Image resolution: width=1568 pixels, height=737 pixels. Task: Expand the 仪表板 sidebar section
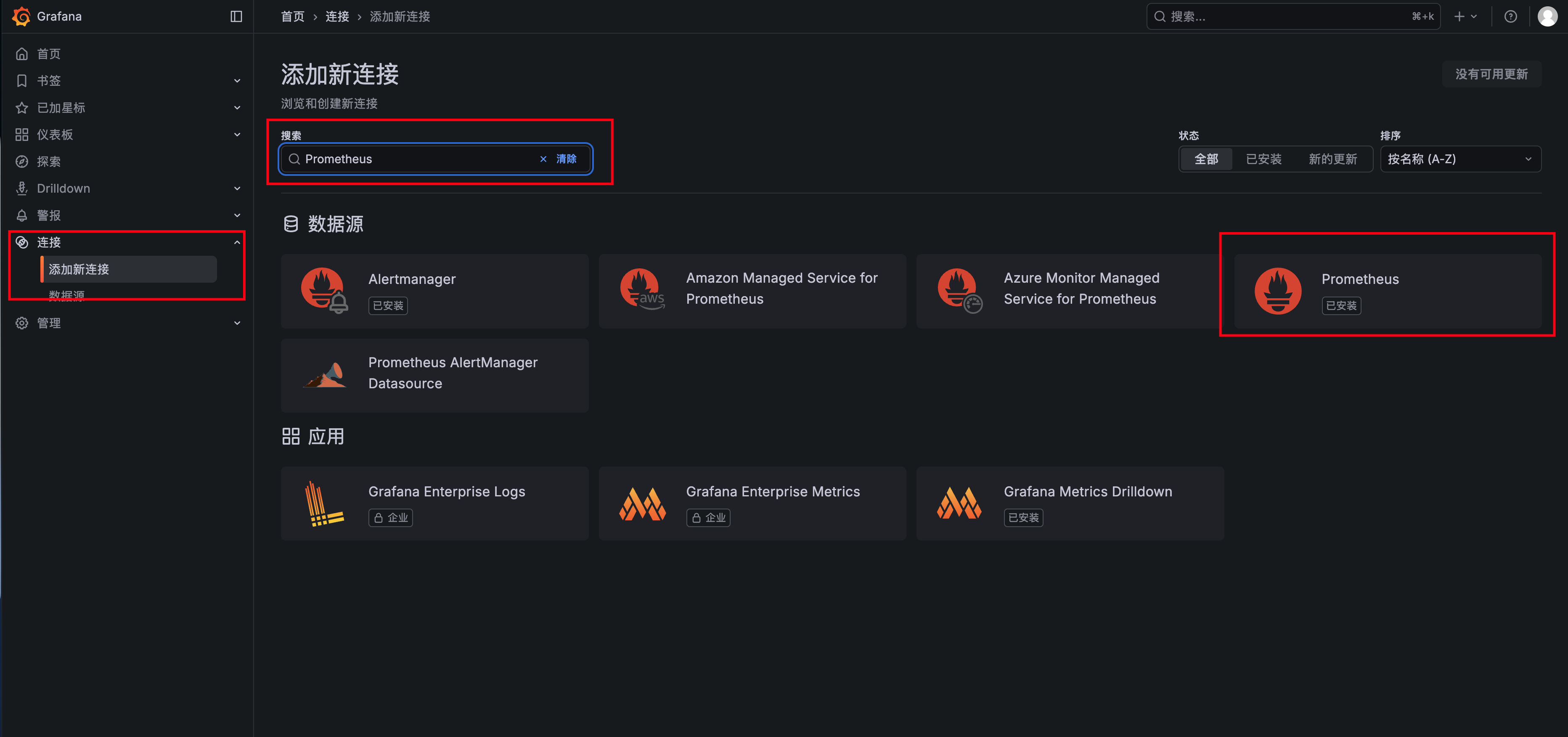237,135
